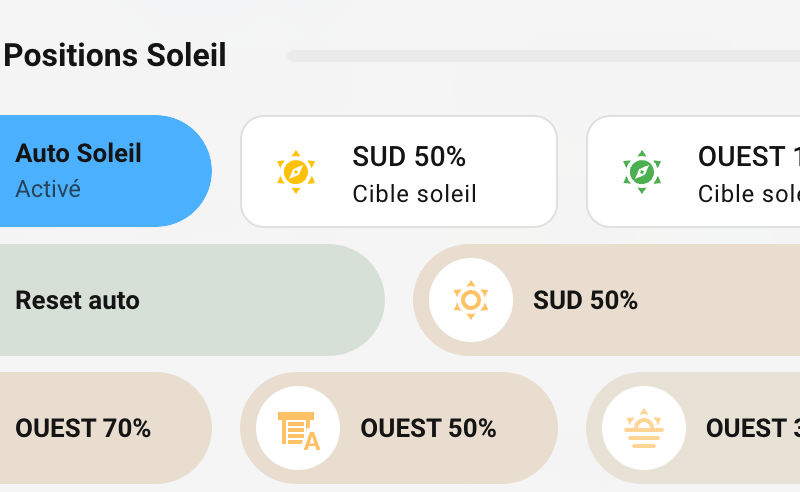This screenshot has height=492, width=800.
Task: Select the OUEST 70% position
Action: tap(83, 428)
